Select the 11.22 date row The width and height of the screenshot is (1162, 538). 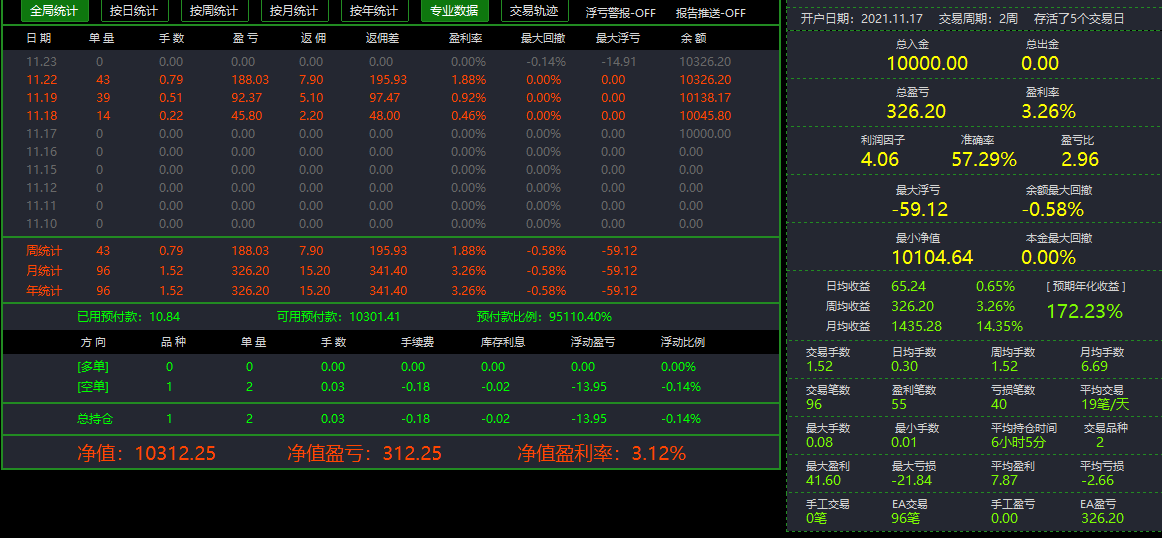391,80
